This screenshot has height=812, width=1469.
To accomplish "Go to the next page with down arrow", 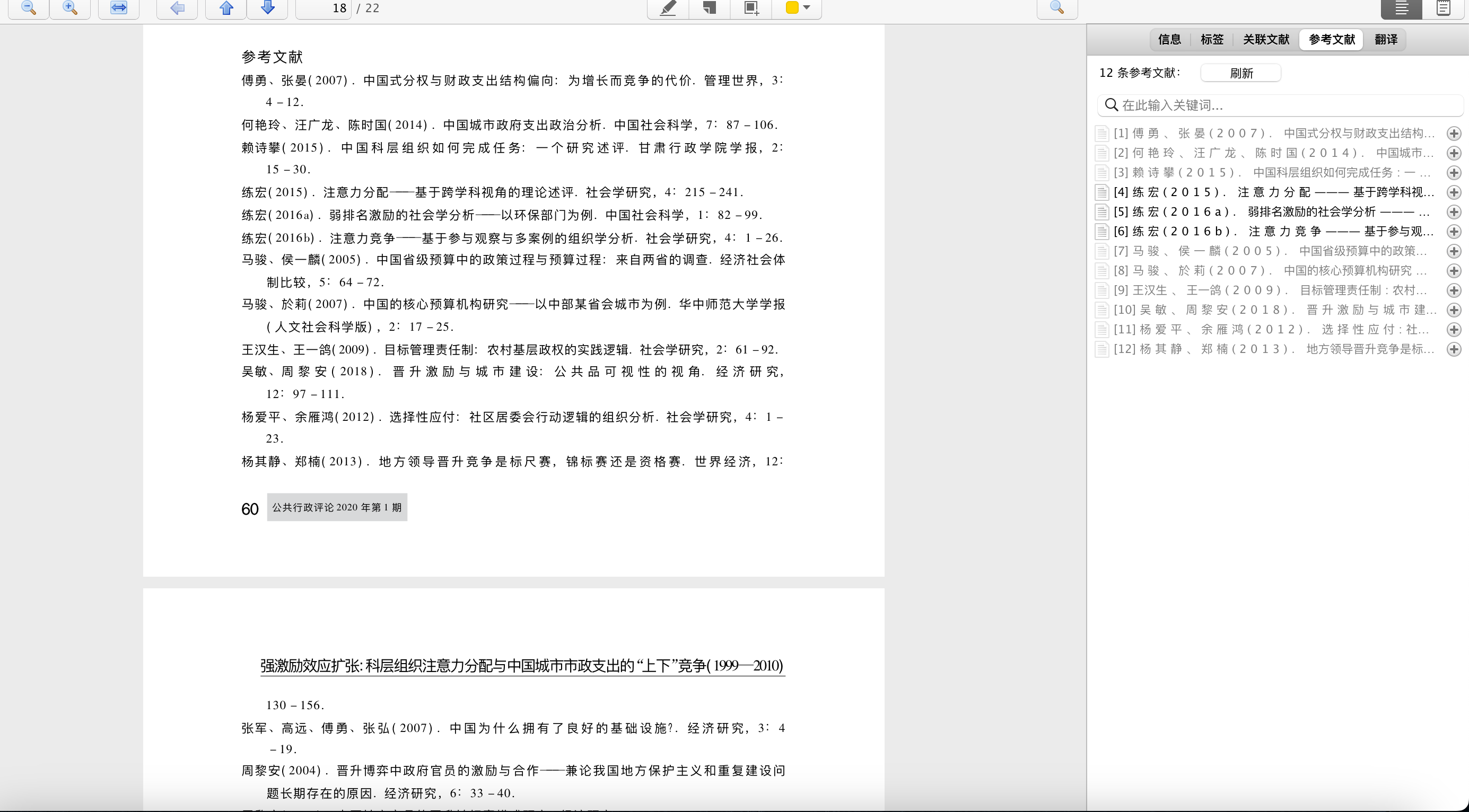I will [x=267, y=8].
